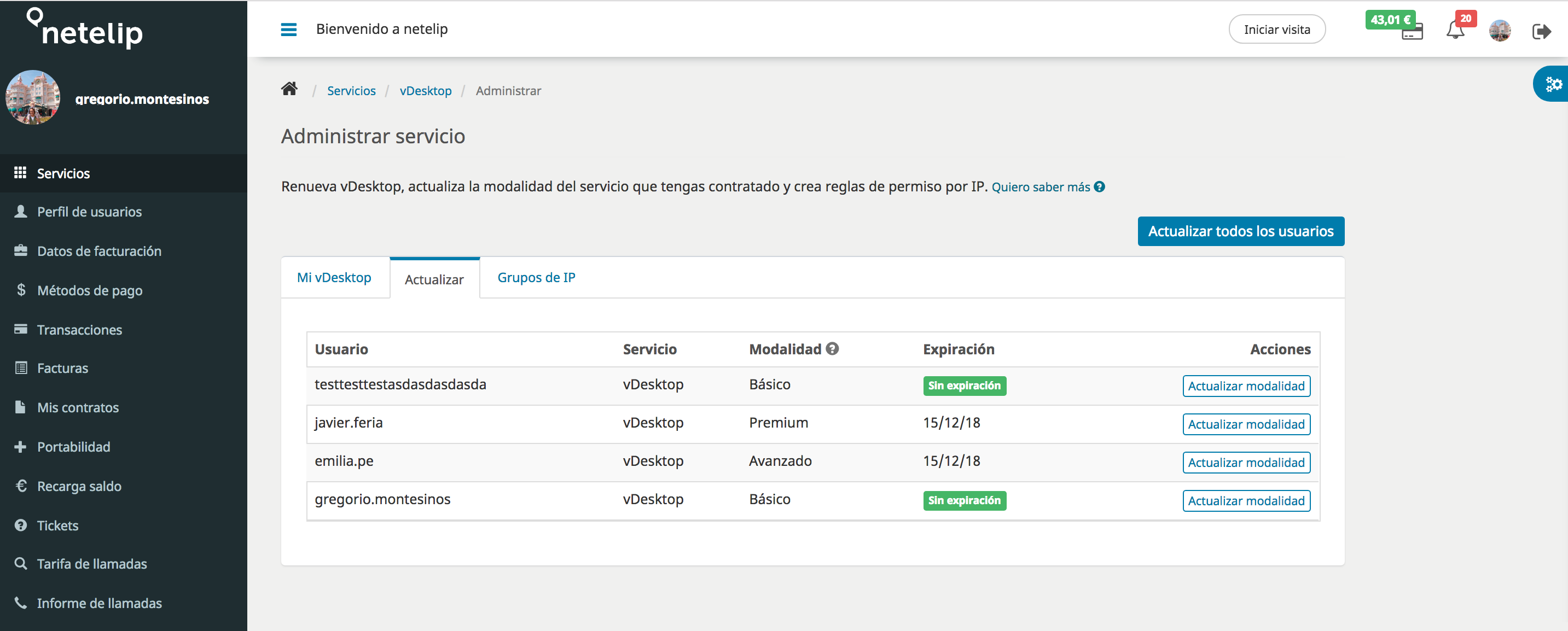This screenshot has width=1568, height=631.
Task: Click the Perfil de usuarios person icon
Action: pos(21,211)
